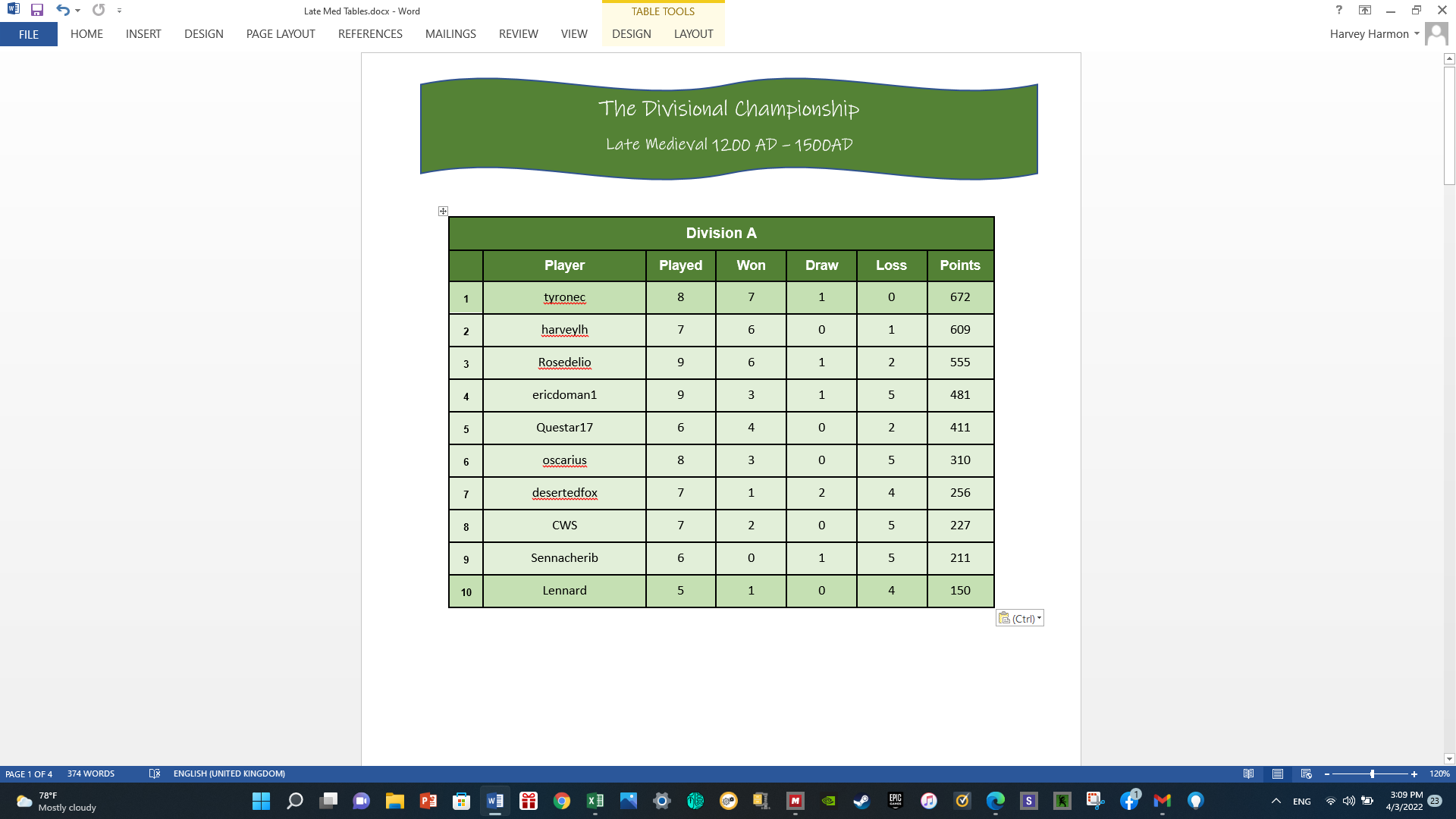
Task: Open Gmail from taskbar
Action: [x=1163, y=801]
